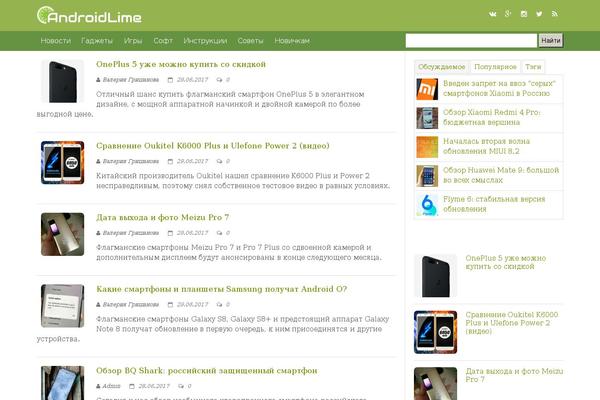Screen dimensions: 600x400
Task: Click the Найти search button
Action: (x=551, y=41)
